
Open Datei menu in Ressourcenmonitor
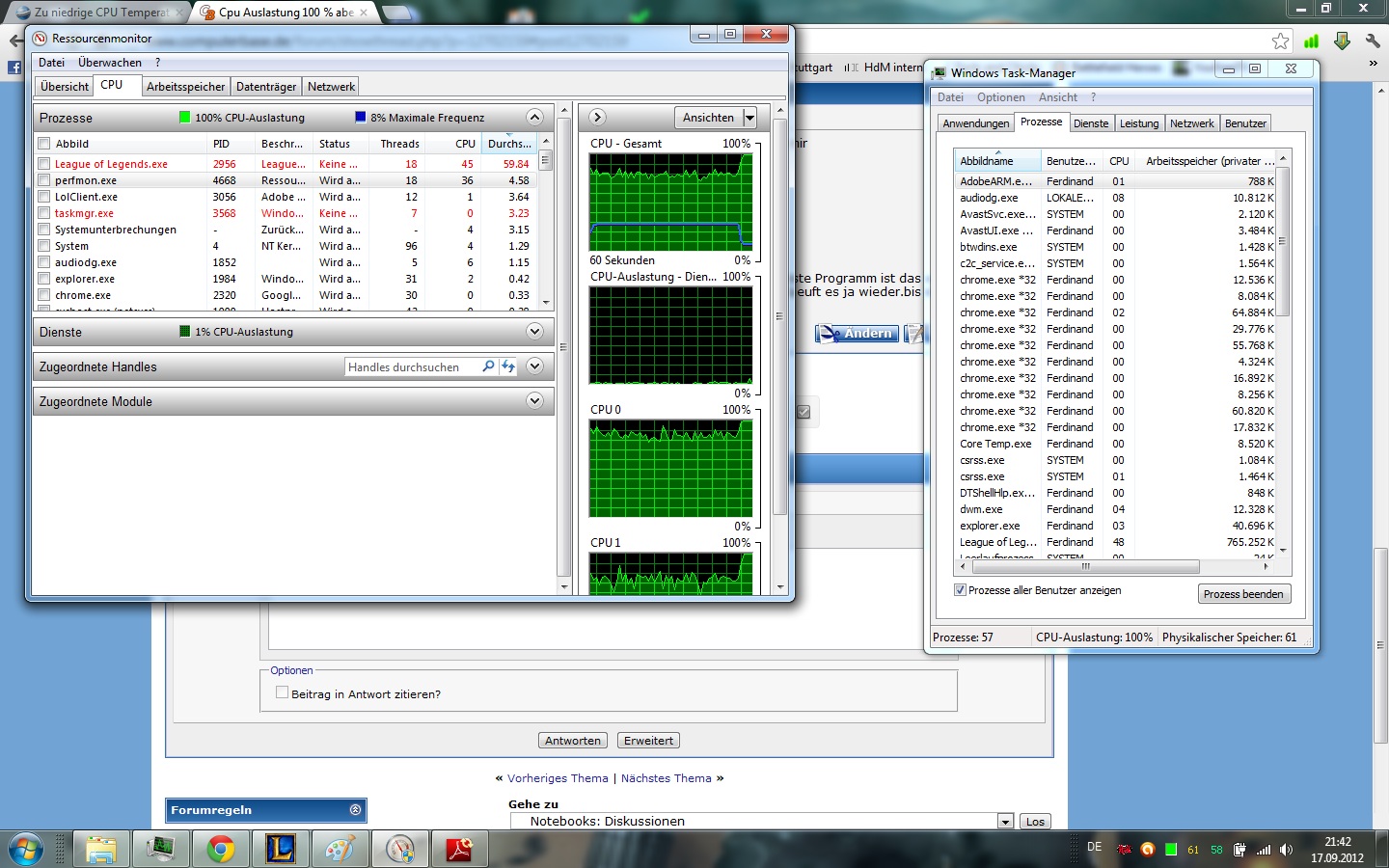pyautogui.click(x=51, y=63)
